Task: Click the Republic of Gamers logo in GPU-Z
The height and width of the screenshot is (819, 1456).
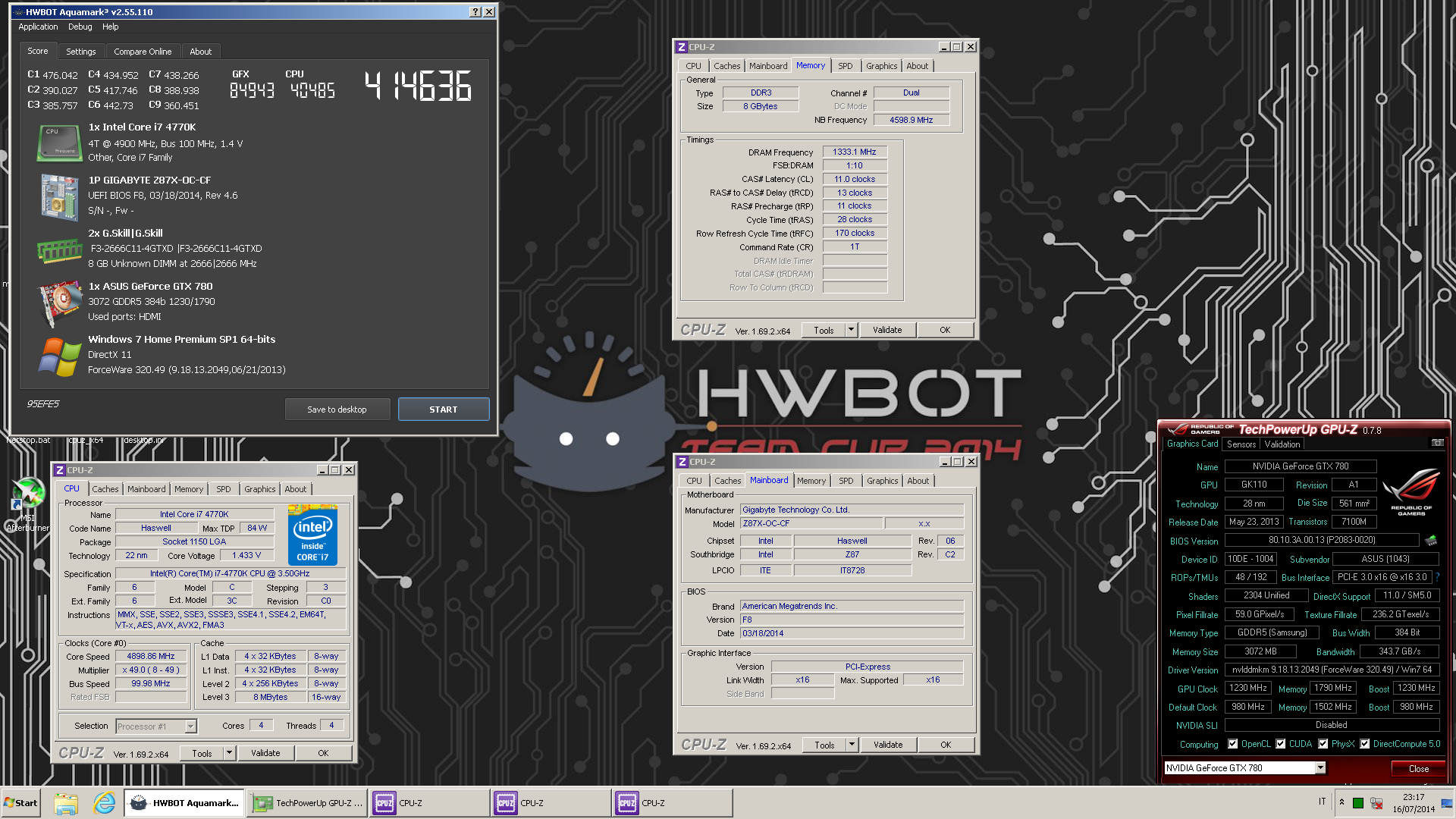Action: pyautogui.click(x=1411, y=492)
